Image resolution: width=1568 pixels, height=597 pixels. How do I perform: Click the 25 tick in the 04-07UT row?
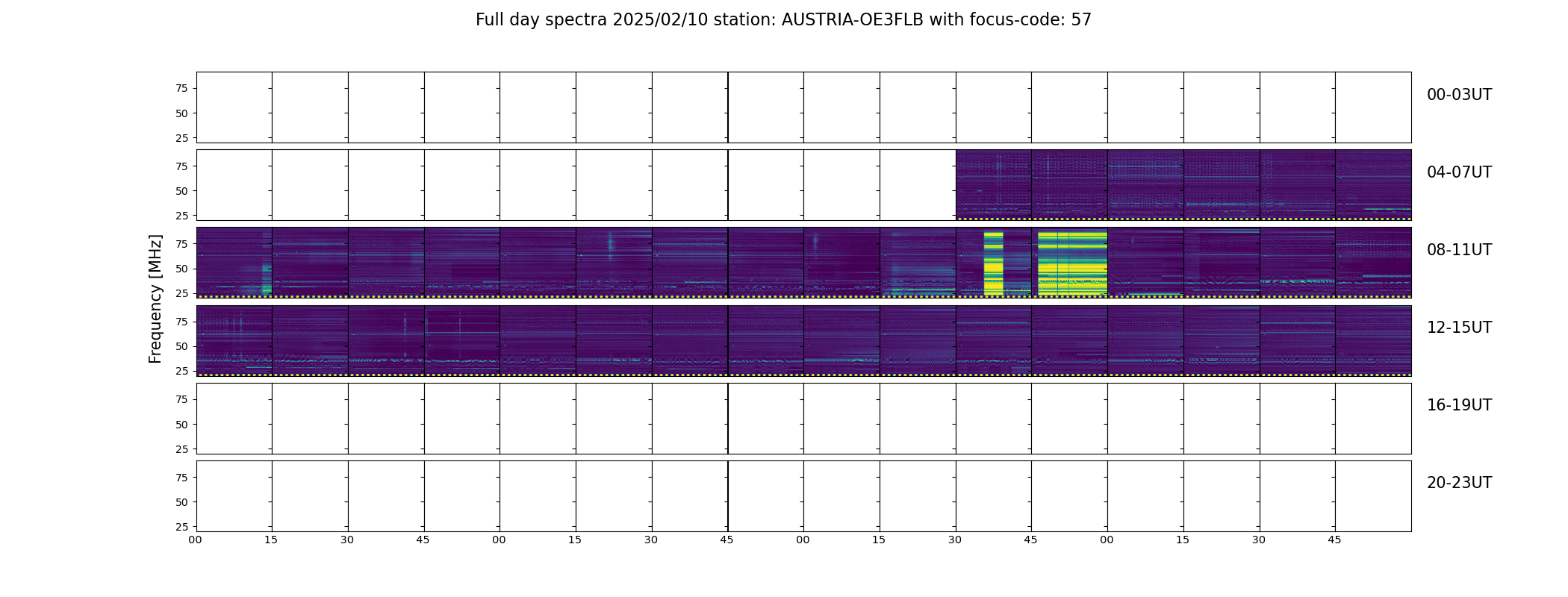click(x=181, y=216)
